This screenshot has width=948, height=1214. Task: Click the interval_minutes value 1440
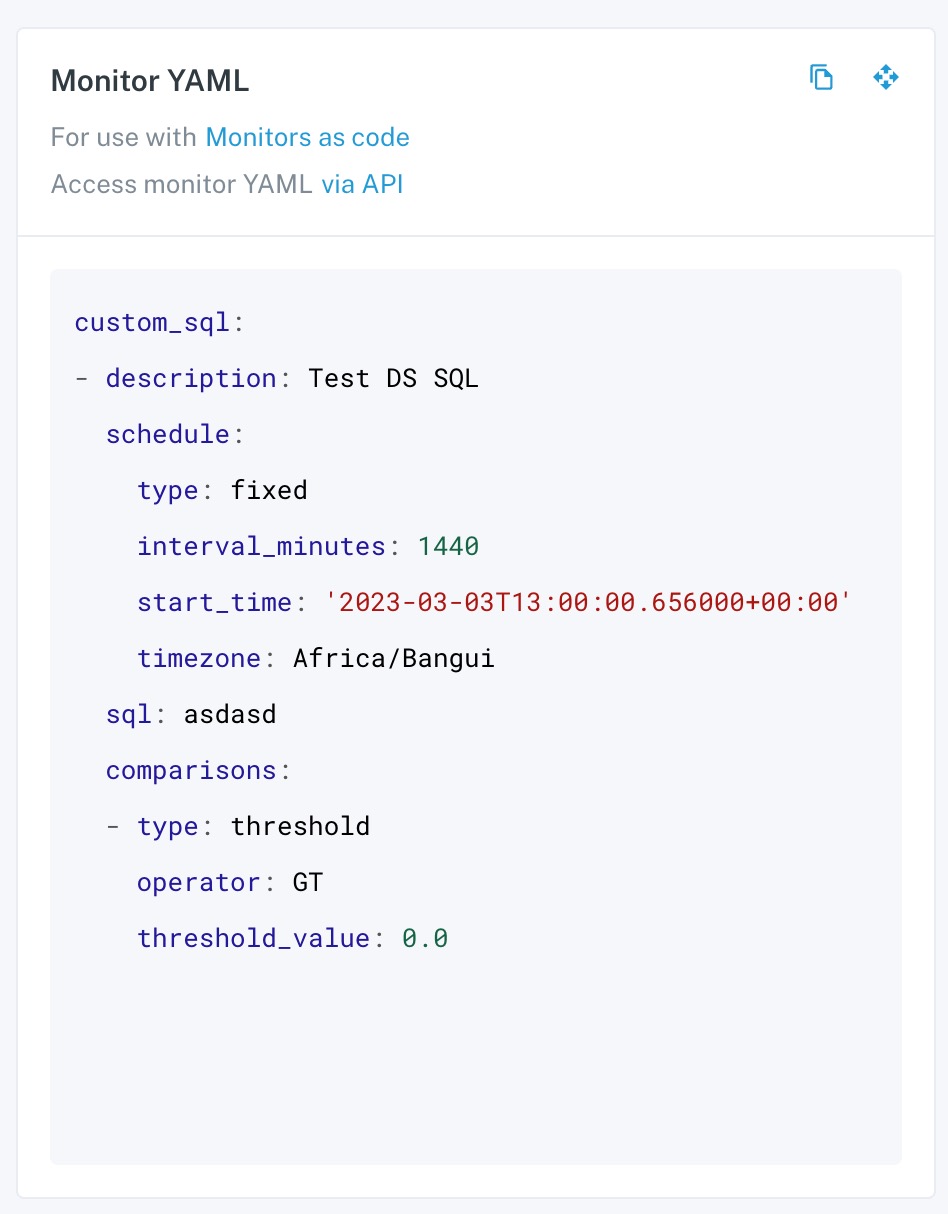point(448,547)
